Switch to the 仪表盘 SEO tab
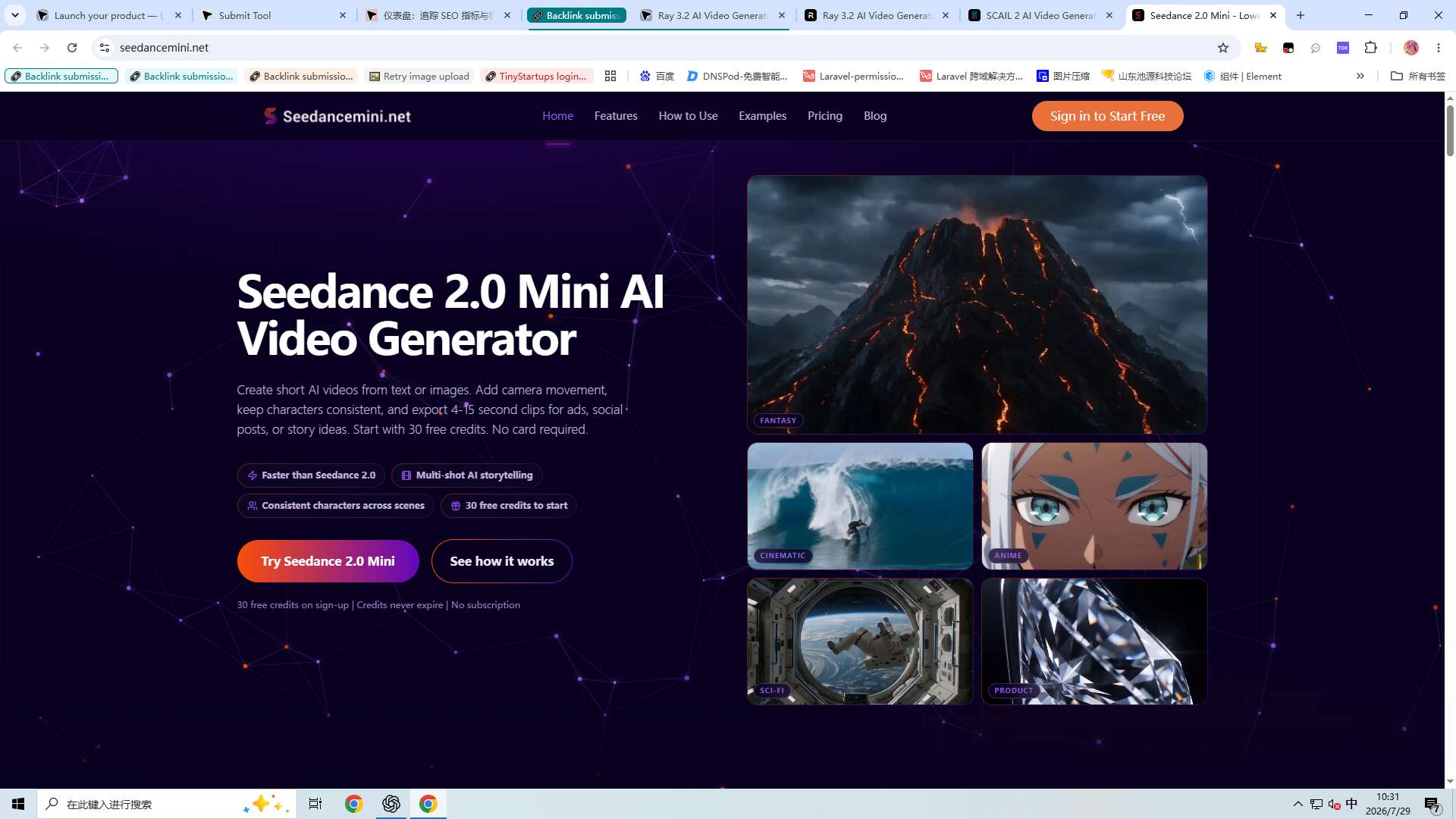 pyautogui.click(x=438, y=15)
